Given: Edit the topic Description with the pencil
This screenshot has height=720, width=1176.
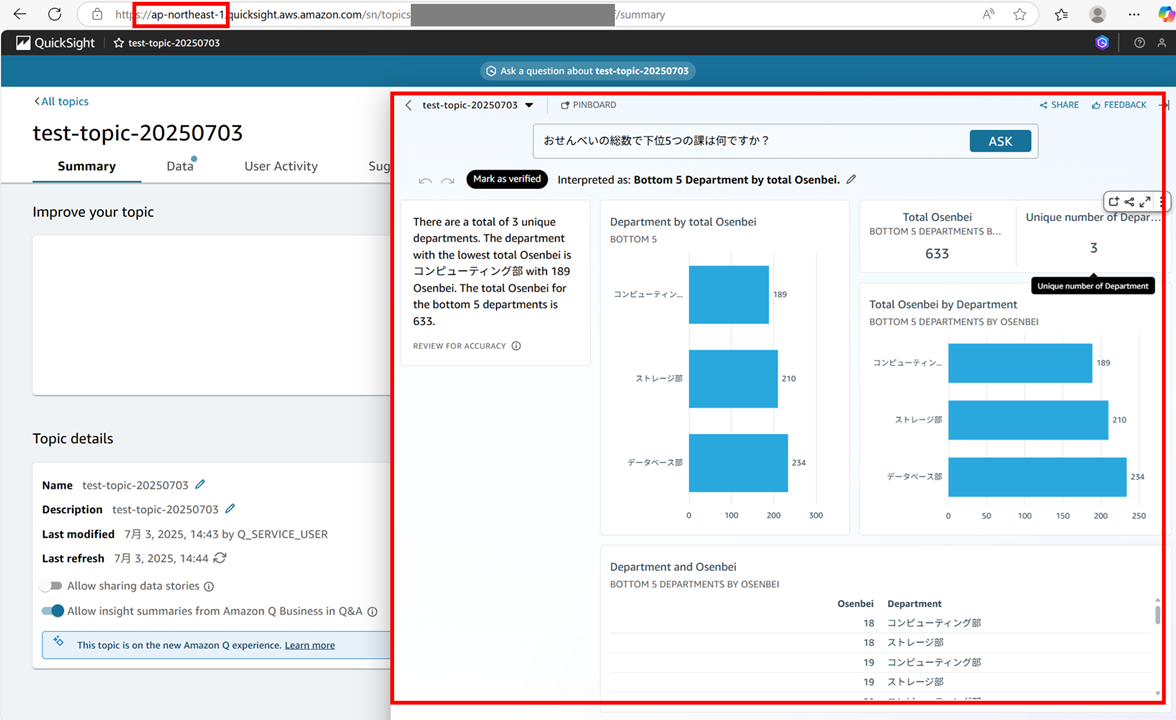Looking at the screenshot, I should click(230, 508).
